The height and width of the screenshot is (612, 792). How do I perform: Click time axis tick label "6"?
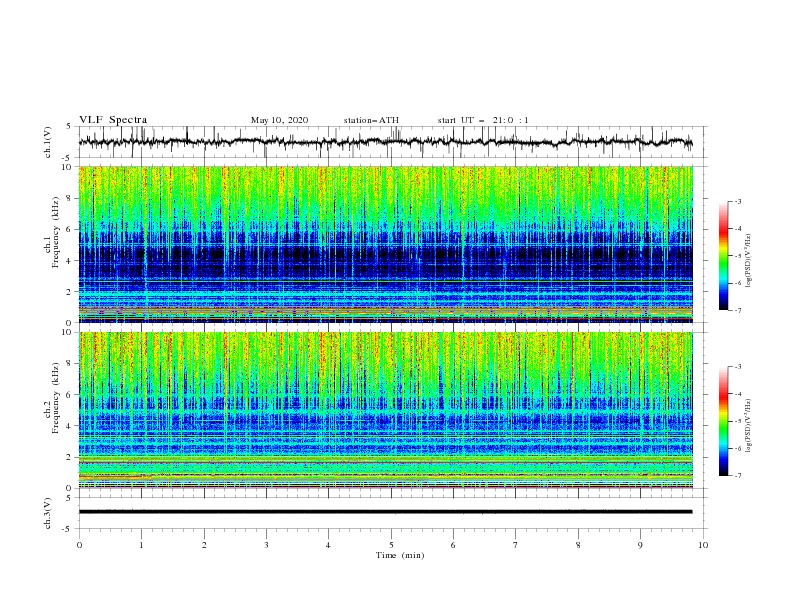[x=453, y=545]
